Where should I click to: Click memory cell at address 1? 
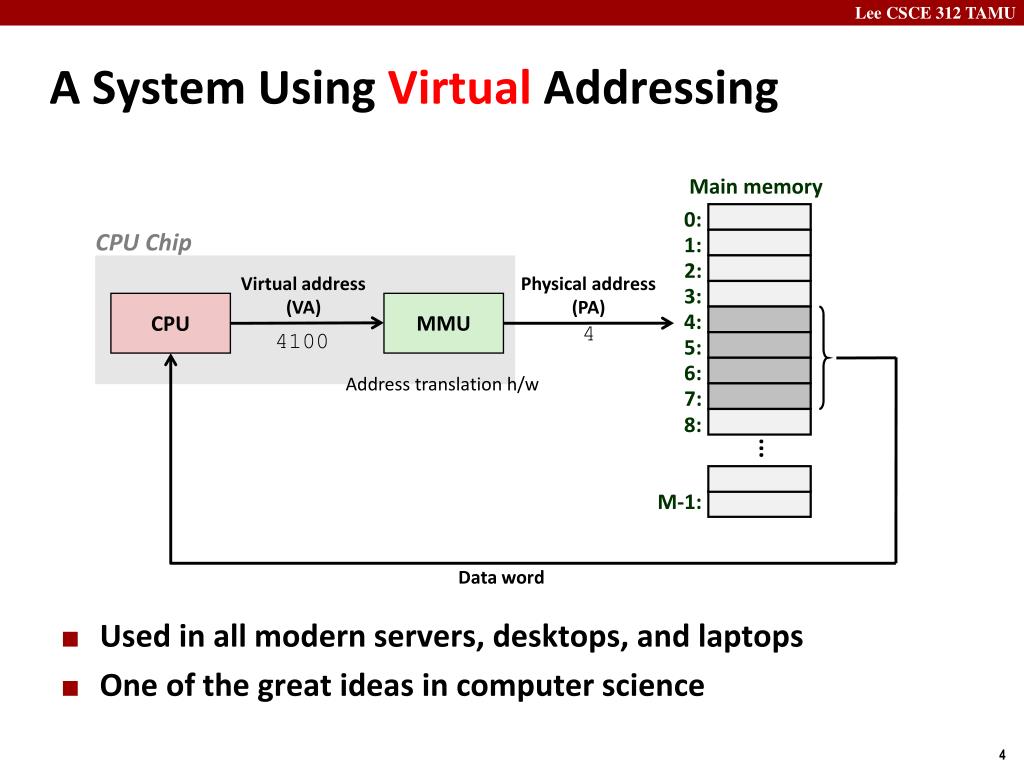[x=760, y=242]
